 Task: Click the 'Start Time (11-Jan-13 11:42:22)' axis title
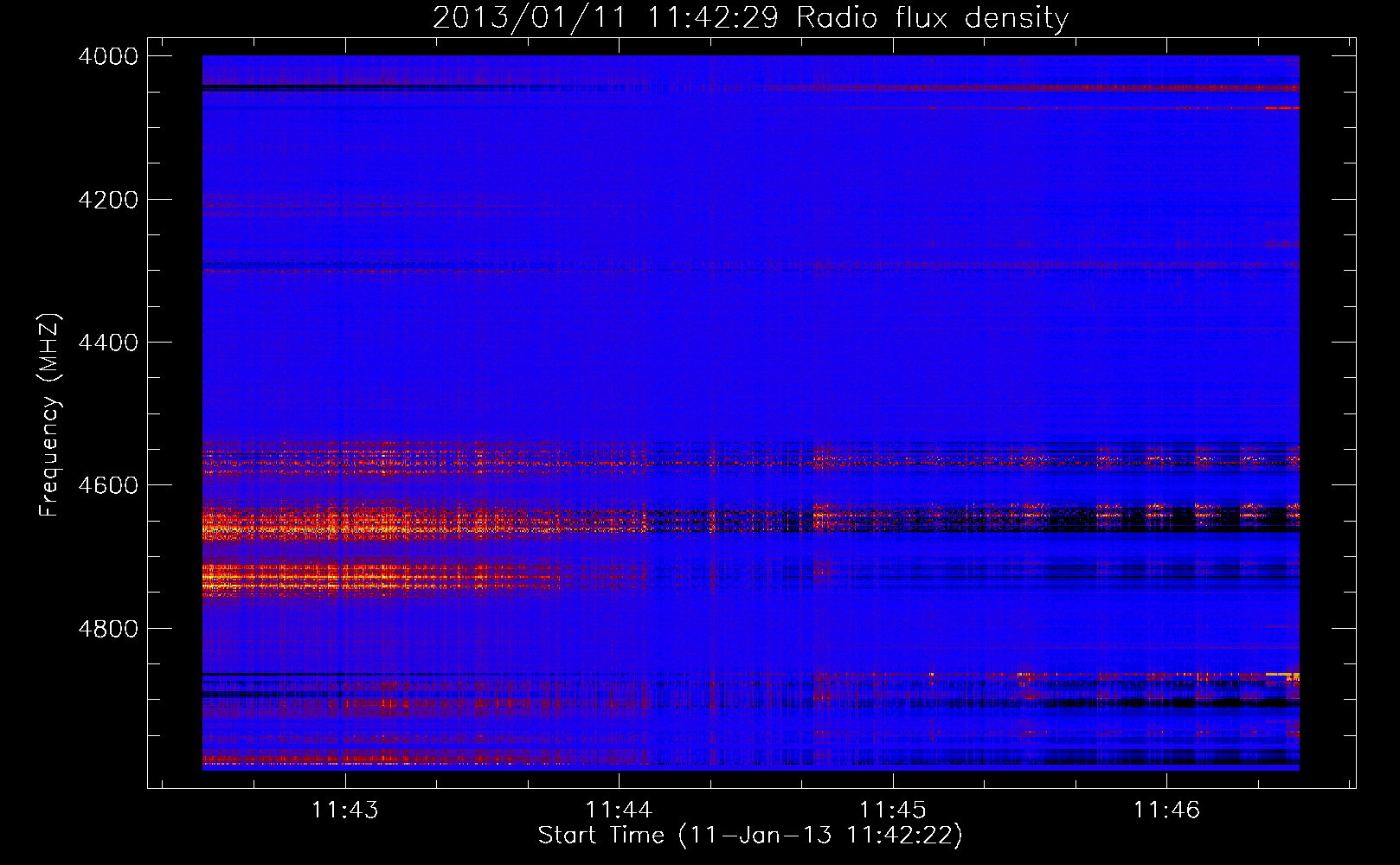[750, 836]
